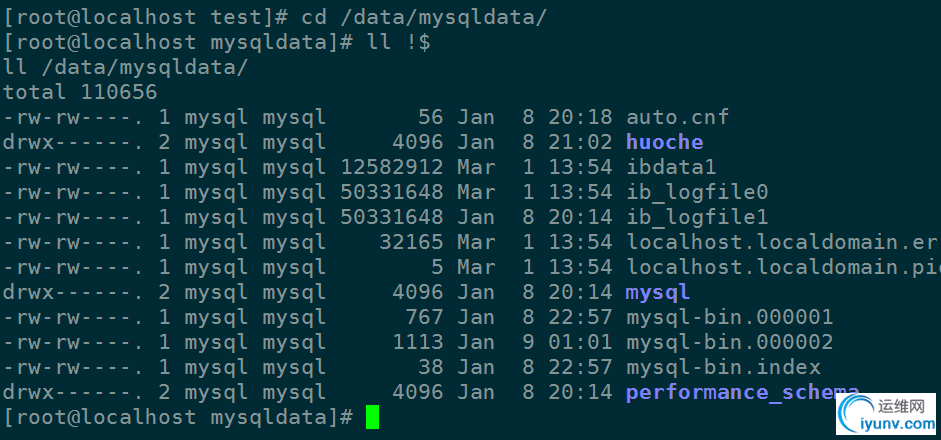This screenshot has width=941, height=440.
Task: Click the total 110656 line
Action: coord(80,92)
